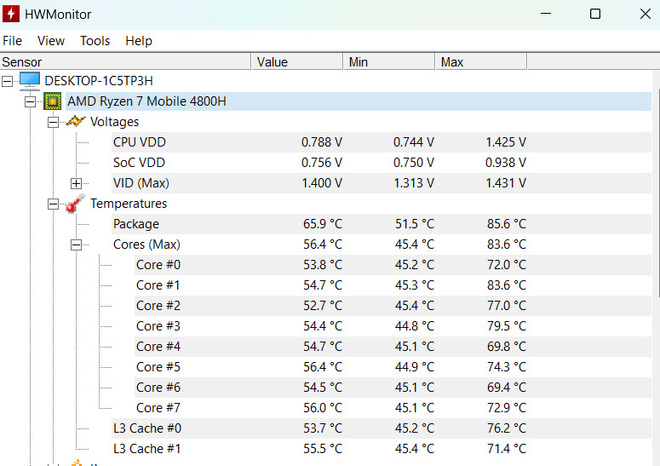This screenshot has height=466, width=660.
Task: Click the Core #6 max 69.4 °C
Action: coord(506,387)
